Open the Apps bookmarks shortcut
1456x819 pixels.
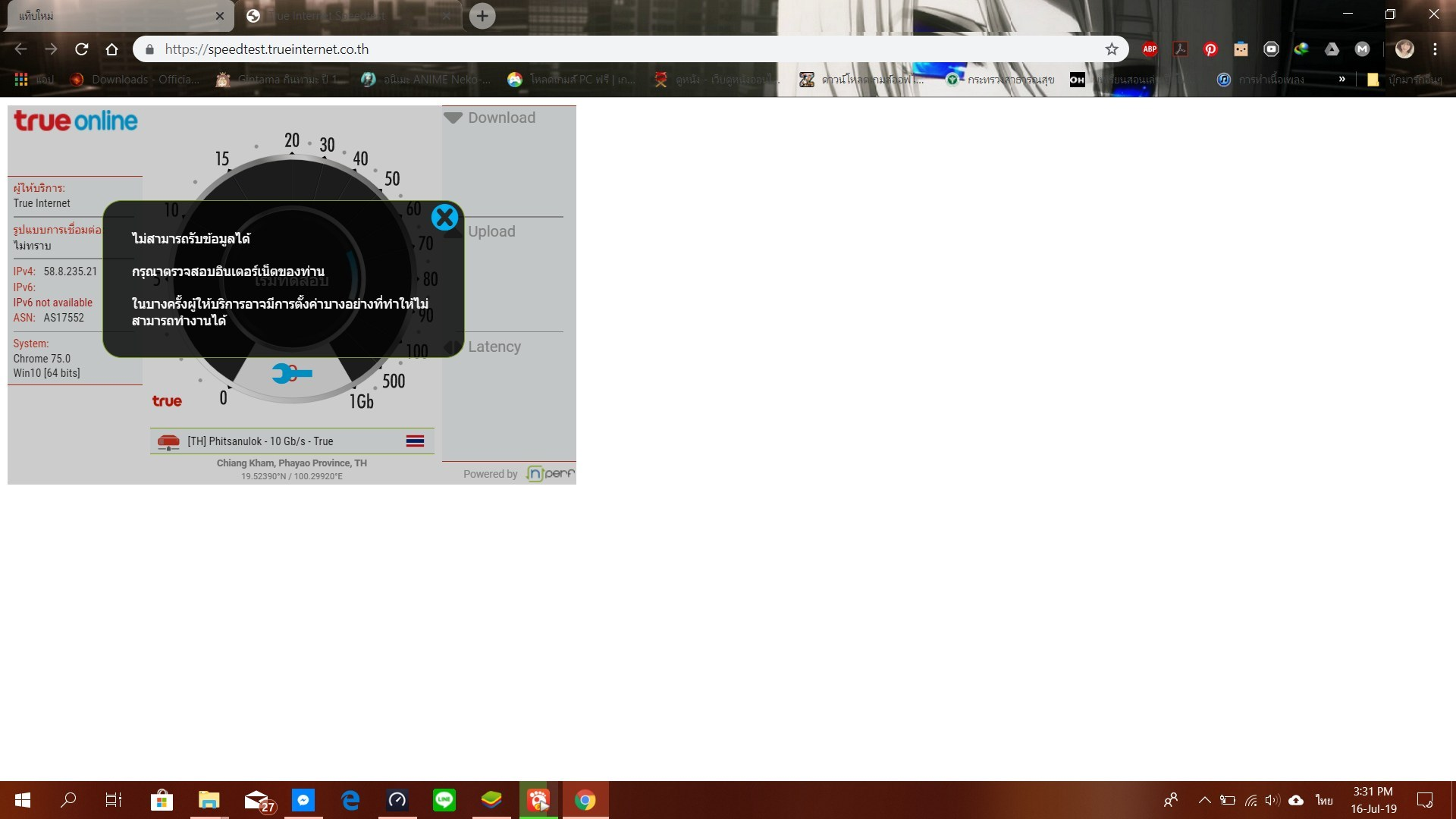coord(34,80)
